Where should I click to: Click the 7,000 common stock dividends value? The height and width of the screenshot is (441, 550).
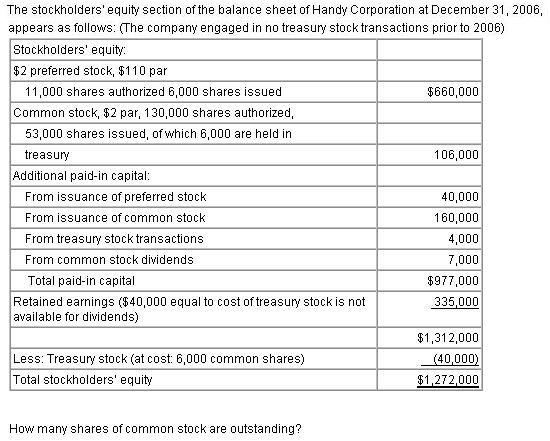(463, 260)
